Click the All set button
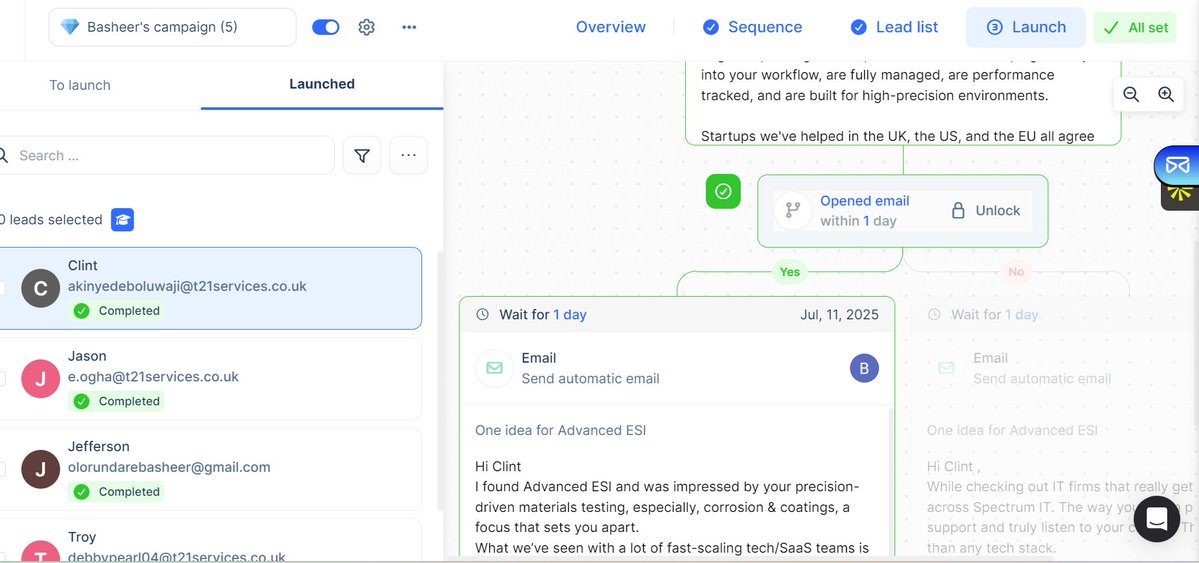This screenshot has height=563, width=1199. [x=1135, y=28]
